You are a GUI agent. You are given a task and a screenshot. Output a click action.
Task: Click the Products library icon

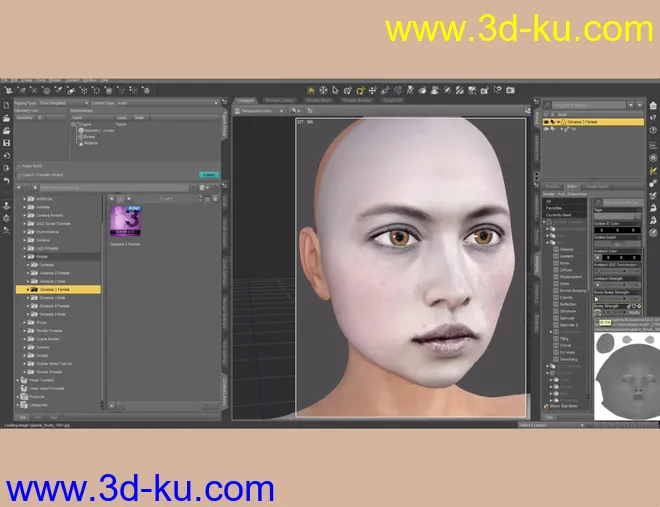pos(24,396)
